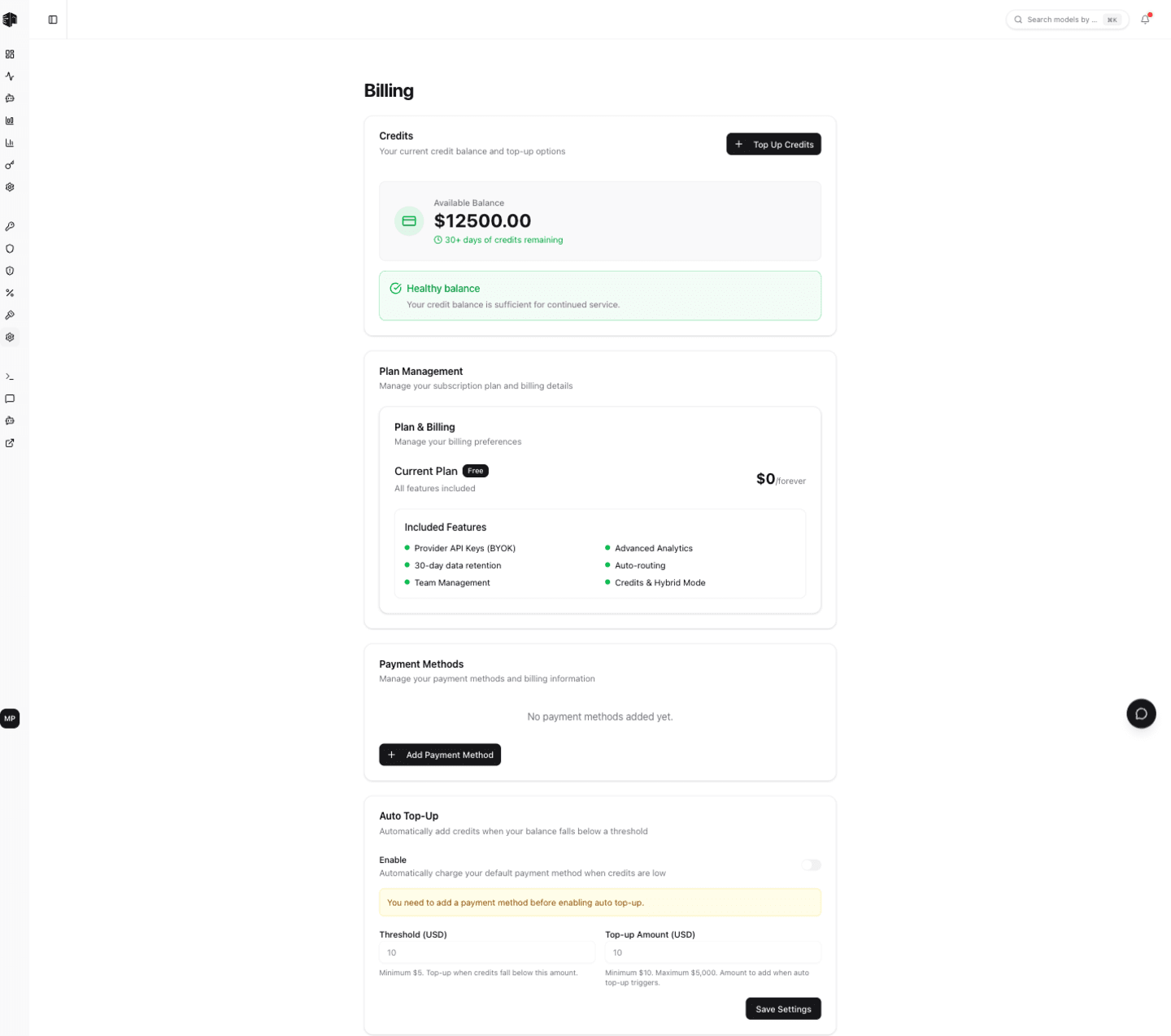
Task: Click Add Payment Method button
Action: 440,755
